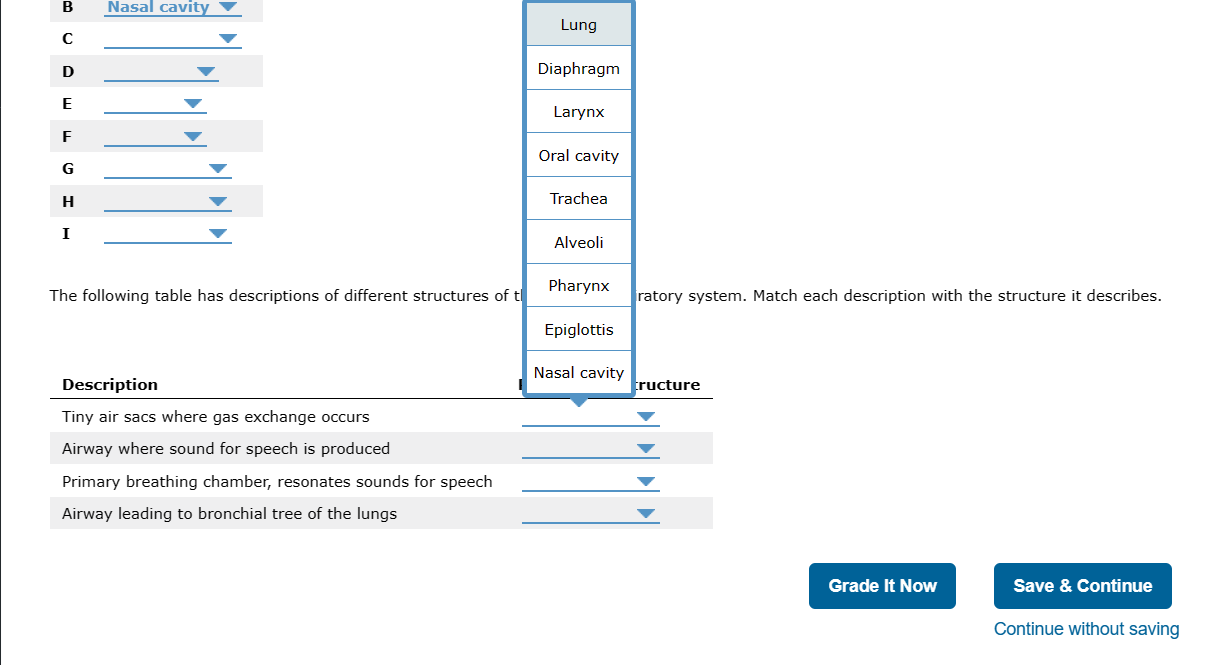Choose Oral cavity from the structure list
The height and width of the screenshot is (665, 1213).
click(578, 155)
